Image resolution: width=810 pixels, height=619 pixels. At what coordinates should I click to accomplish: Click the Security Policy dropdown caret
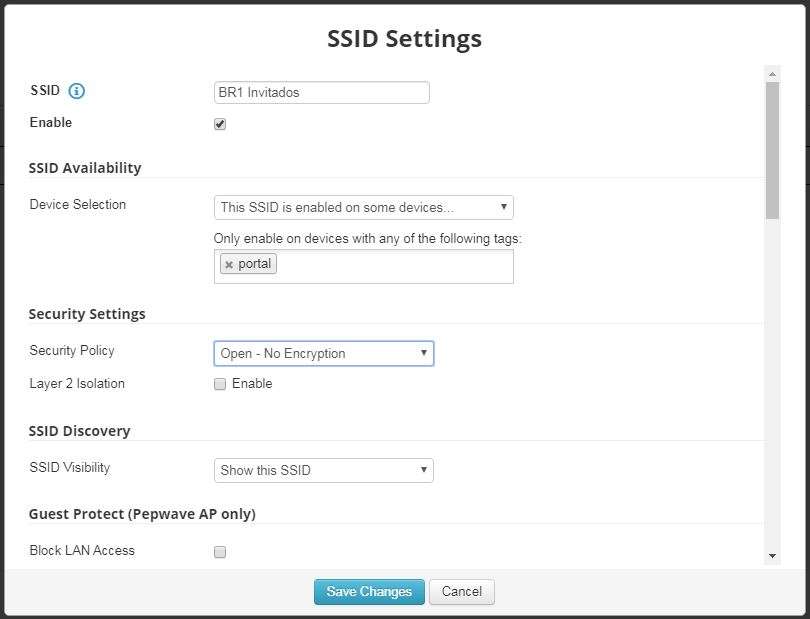pos(423,353)
